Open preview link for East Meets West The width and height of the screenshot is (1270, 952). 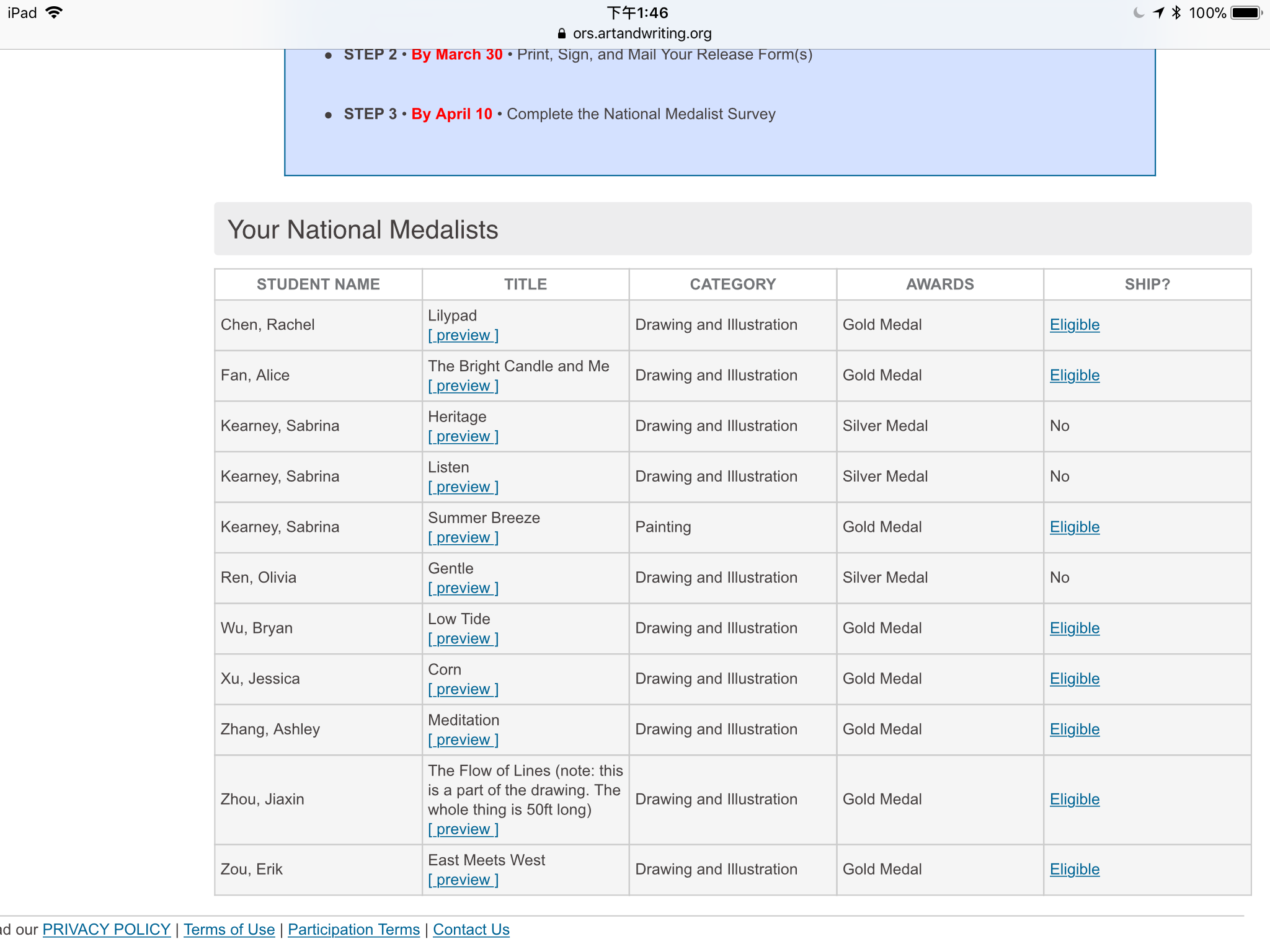[x=463, y=880]
